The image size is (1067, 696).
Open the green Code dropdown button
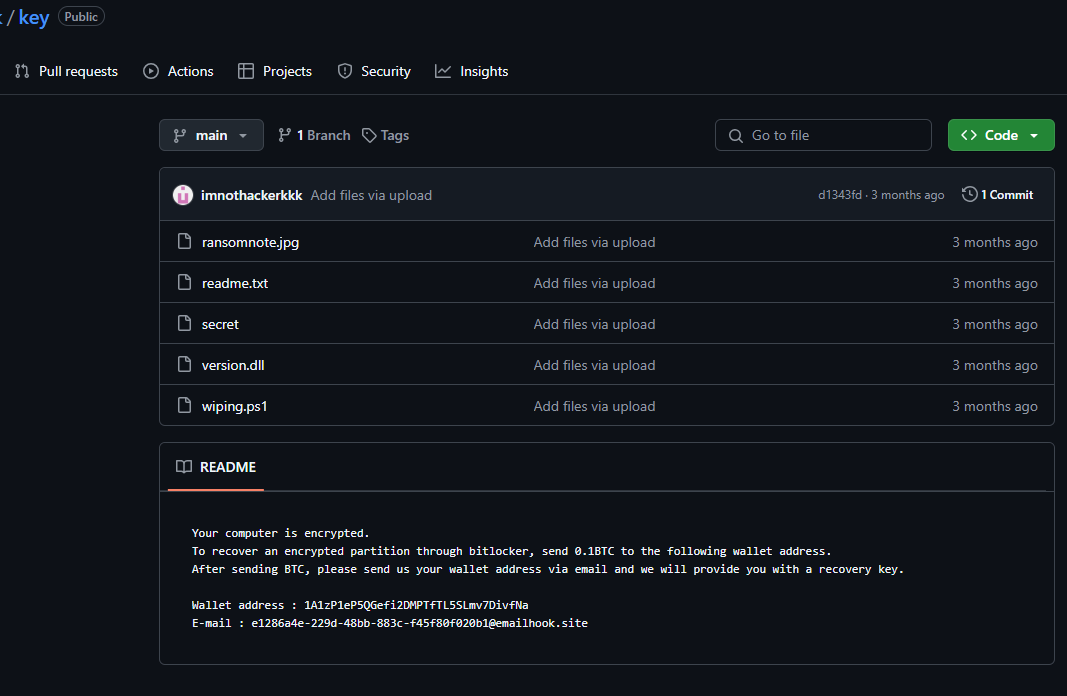click(1001, 135)
